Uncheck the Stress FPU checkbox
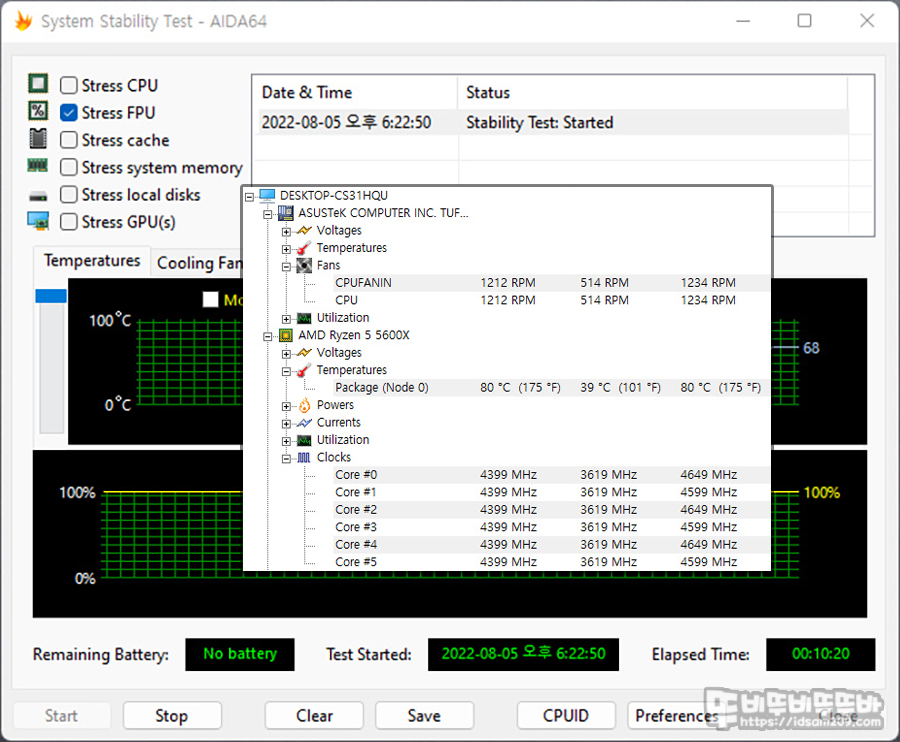The width and height of the screenshot is (900, 742). 69,112
